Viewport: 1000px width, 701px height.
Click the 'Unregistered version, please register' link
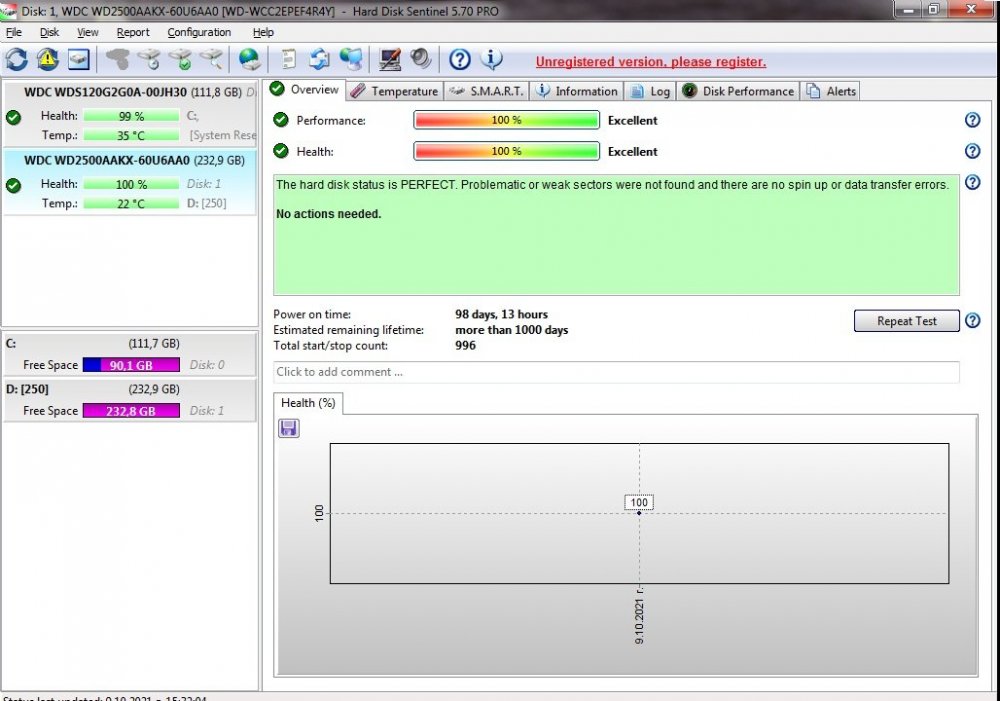(650, 62)
